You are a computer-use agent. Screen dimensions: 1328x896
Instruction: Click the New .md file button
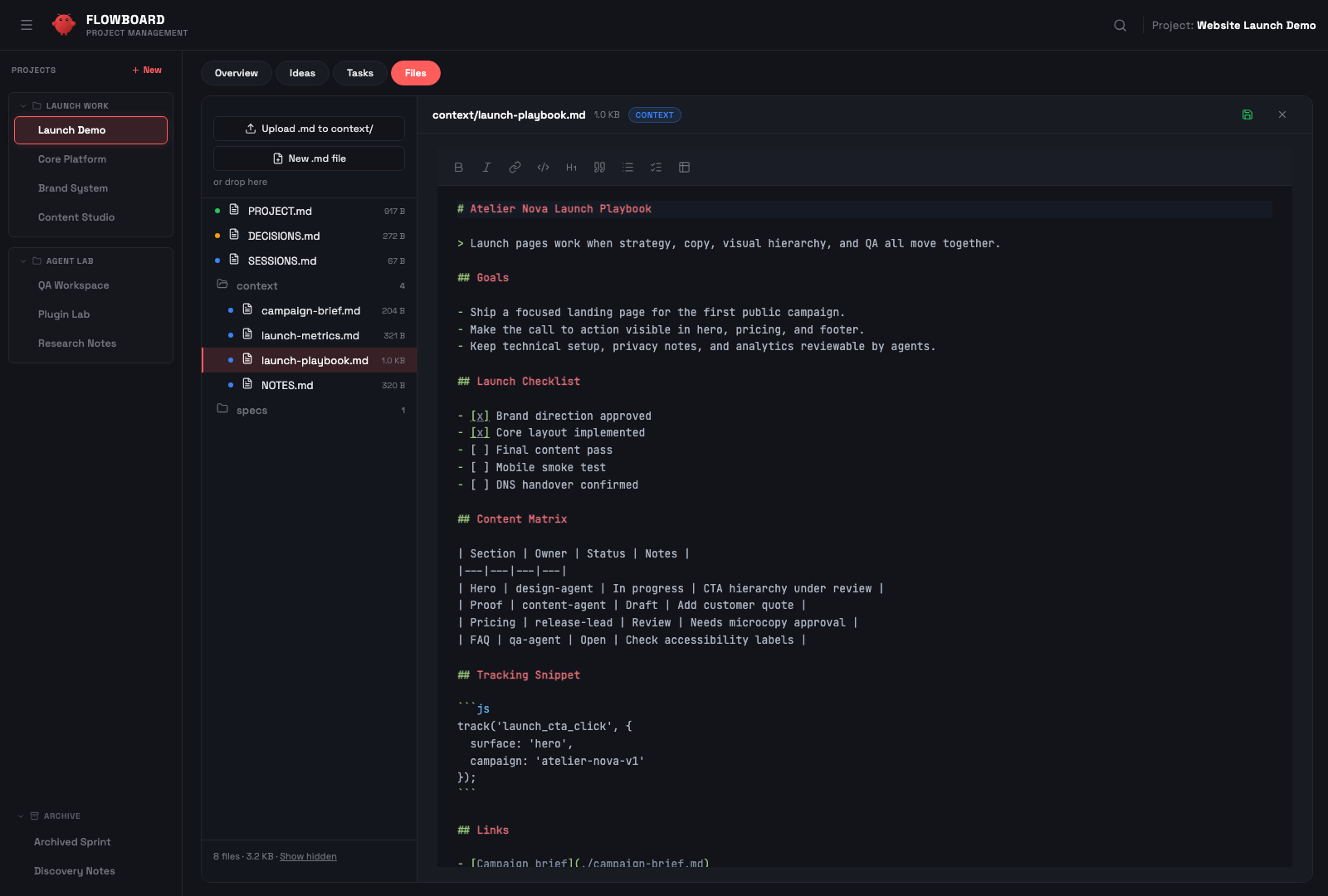coord(309,158)
